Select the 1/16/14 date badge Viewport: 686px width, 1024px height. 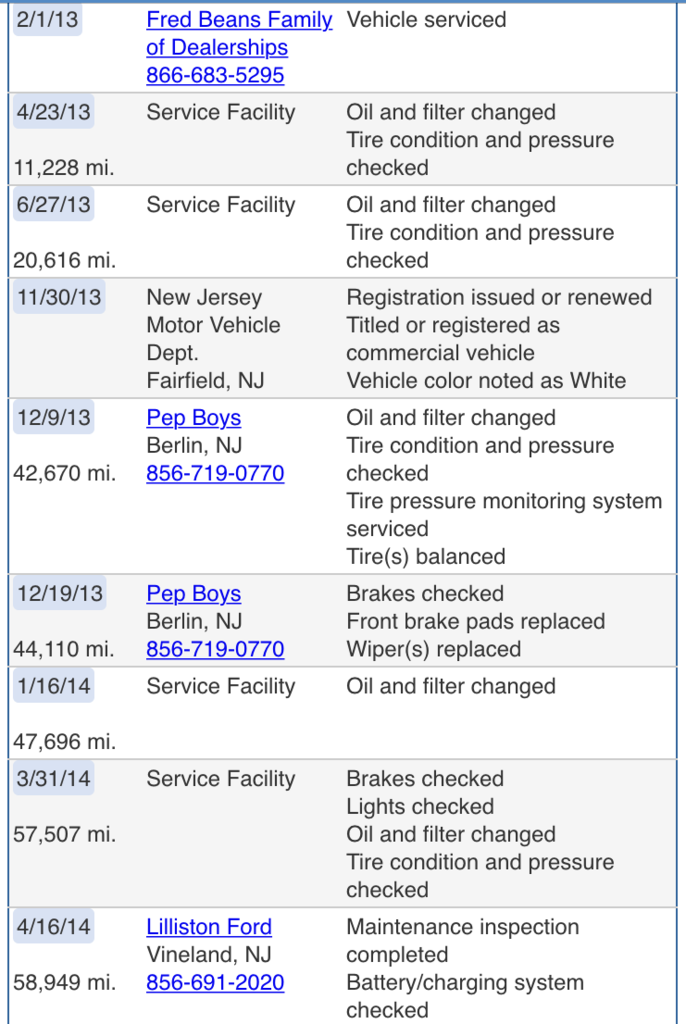54,686
